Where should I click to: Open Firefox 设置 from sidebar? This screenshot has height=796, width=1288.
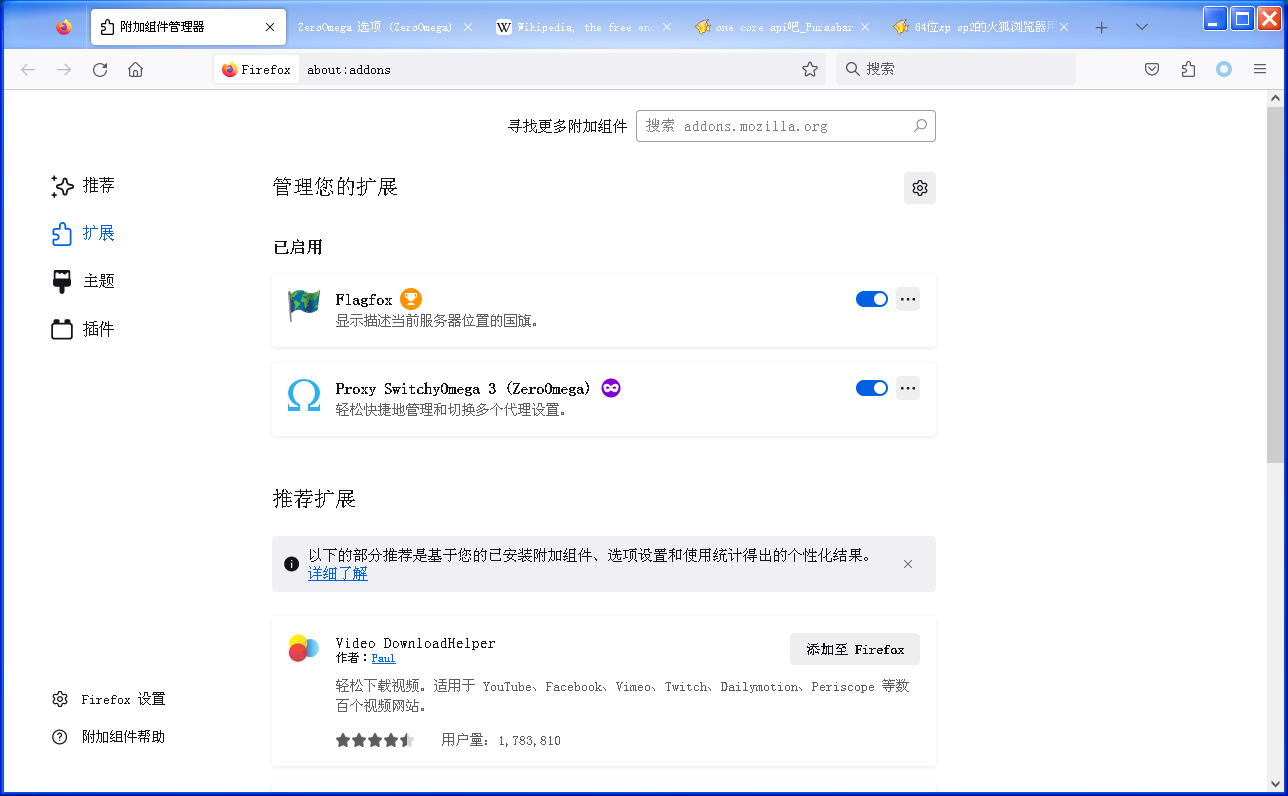coord(108,699)
